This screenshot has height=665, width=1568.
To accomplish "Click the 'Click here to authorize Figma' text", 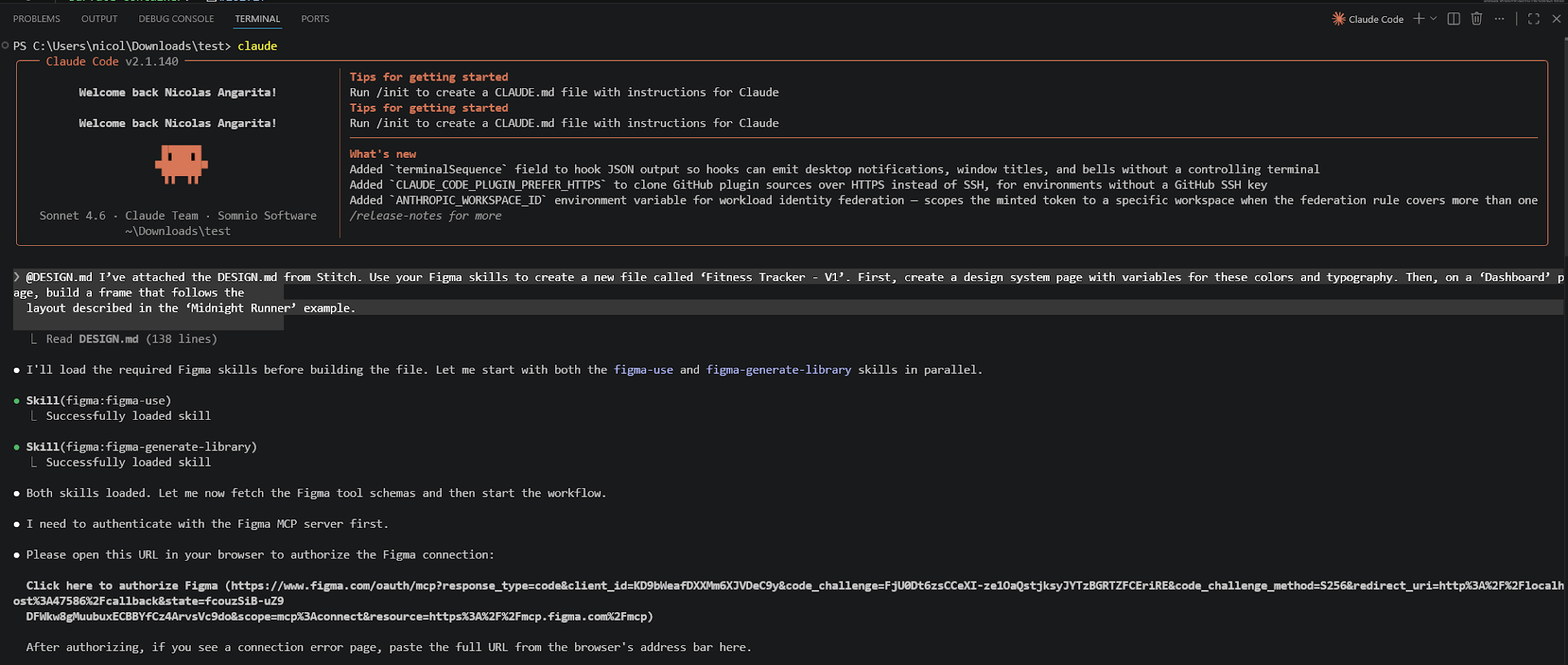I will coord(122,585).
